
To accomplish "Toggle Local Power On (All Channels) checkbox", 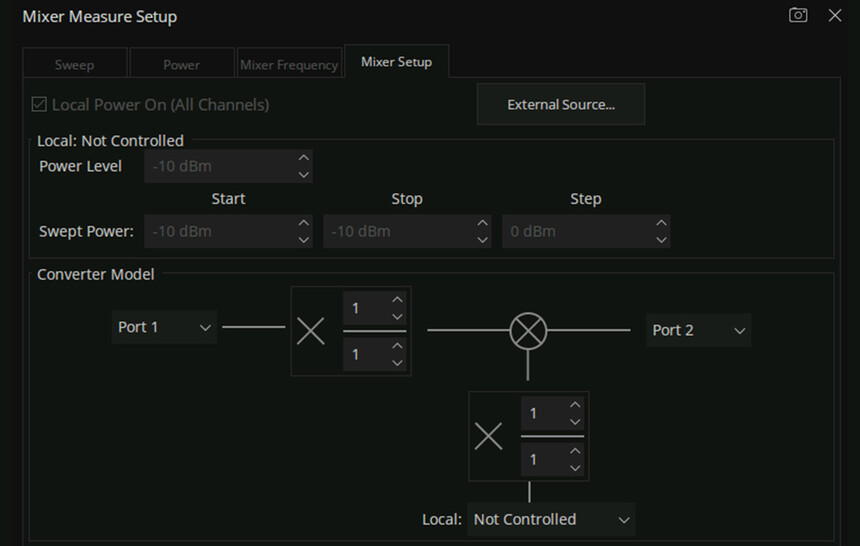I will point(40,104).
